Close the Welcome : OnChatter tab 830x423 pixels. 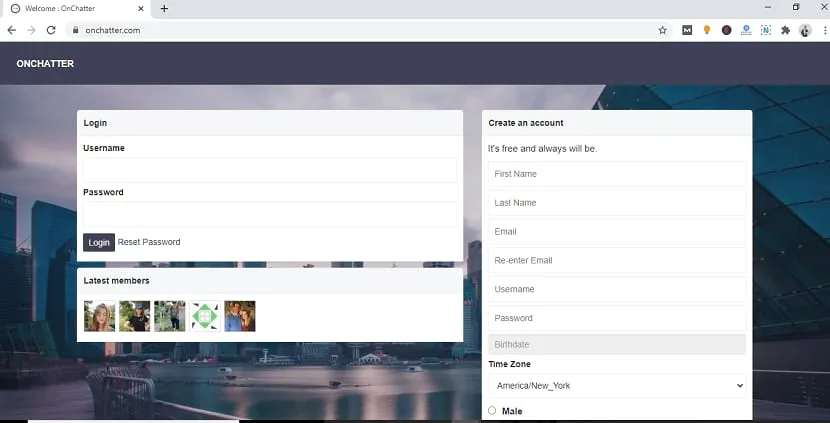pyautogui.click(x=141, y=8)
